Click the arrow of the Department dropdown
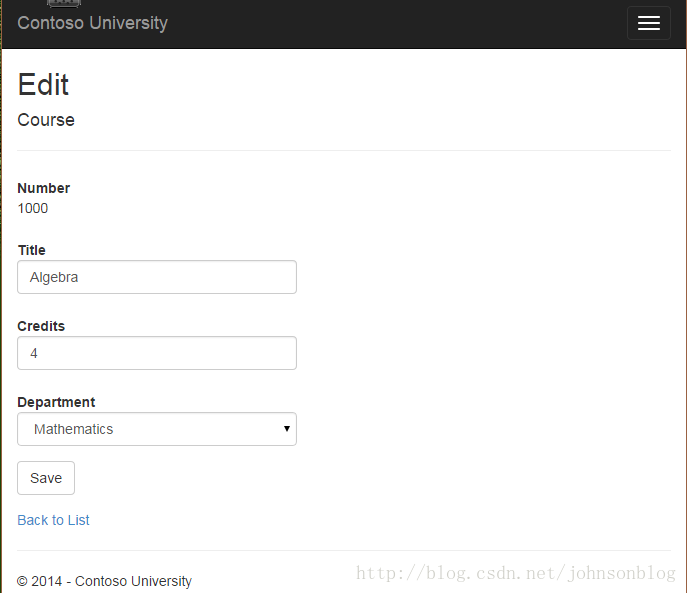The width and height of the screenshot is (687, 593). point(287,429)
